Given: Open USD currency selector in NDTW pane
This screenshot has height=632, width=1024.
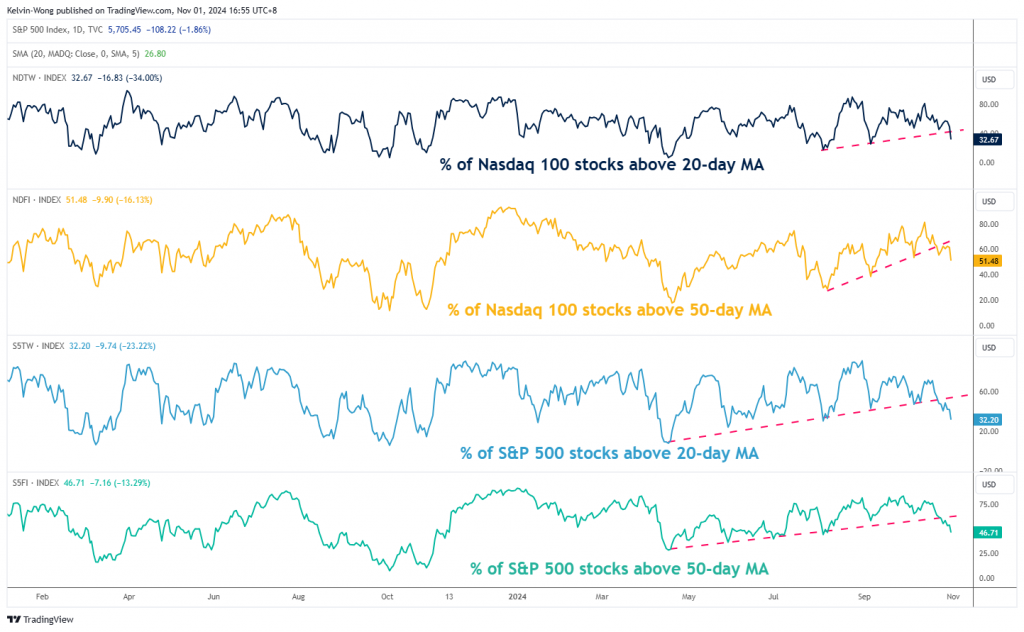Looking at the screenshot, I should [989, 78].
